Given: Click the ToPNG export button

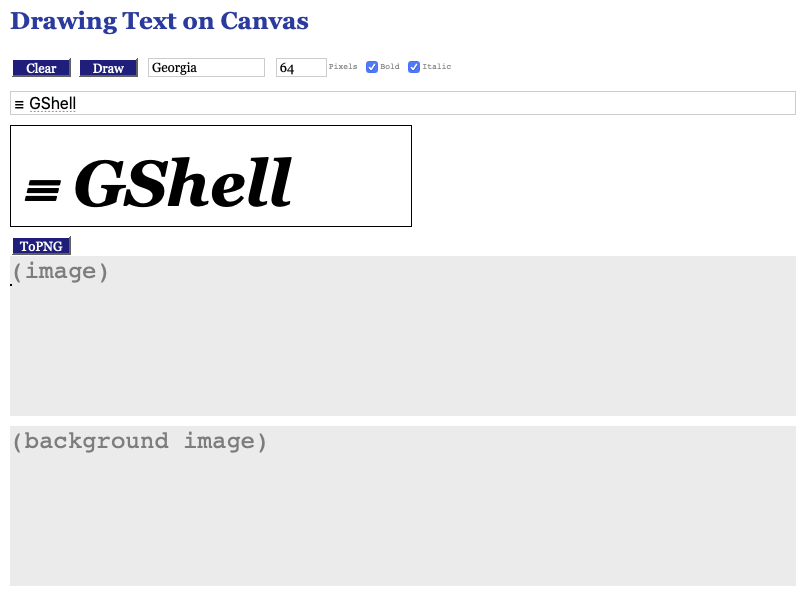Looking at the screenshot, I should pos(41,246).
